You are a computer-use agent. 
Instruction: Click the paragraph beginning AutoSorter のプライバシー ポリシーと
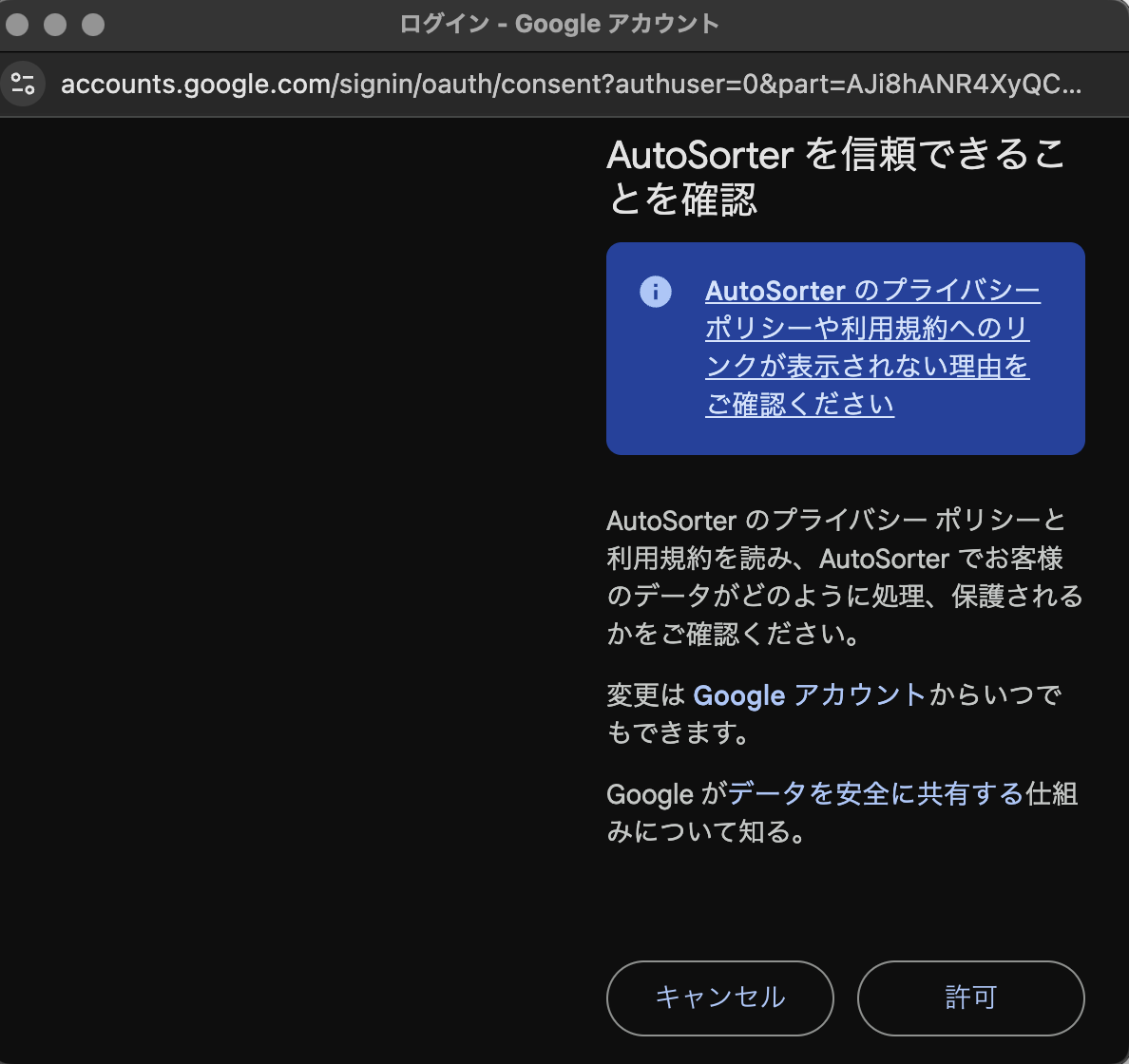click(845, 577)
